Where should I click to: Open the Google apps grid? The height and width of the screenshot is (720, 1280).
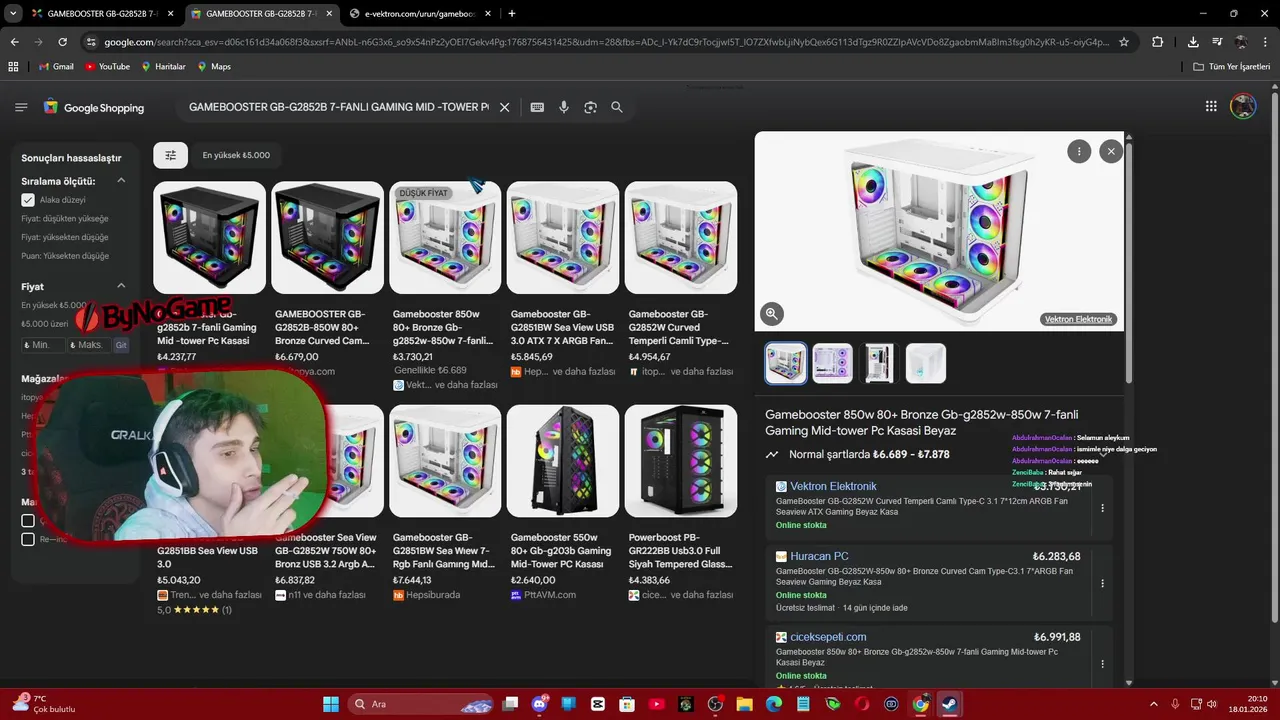coord(1211,106)
